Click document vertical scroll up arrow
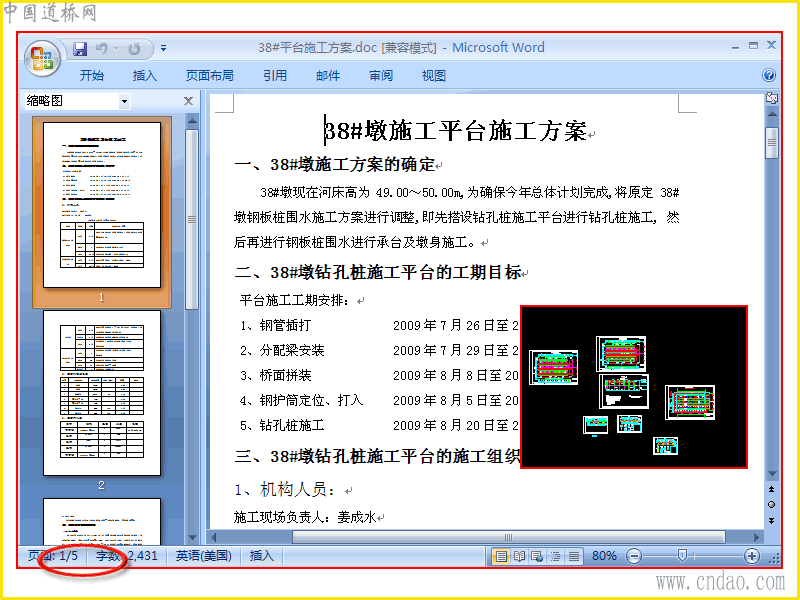 (x=772, y=114)
